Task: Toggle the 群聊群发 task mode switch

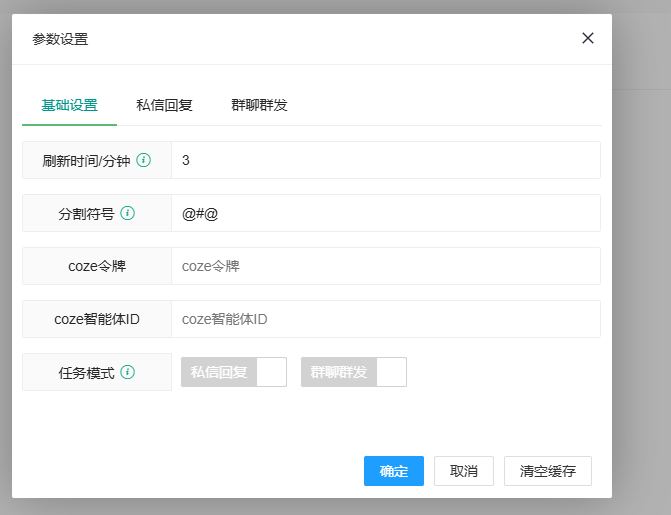Action: [x=354, y=372]
